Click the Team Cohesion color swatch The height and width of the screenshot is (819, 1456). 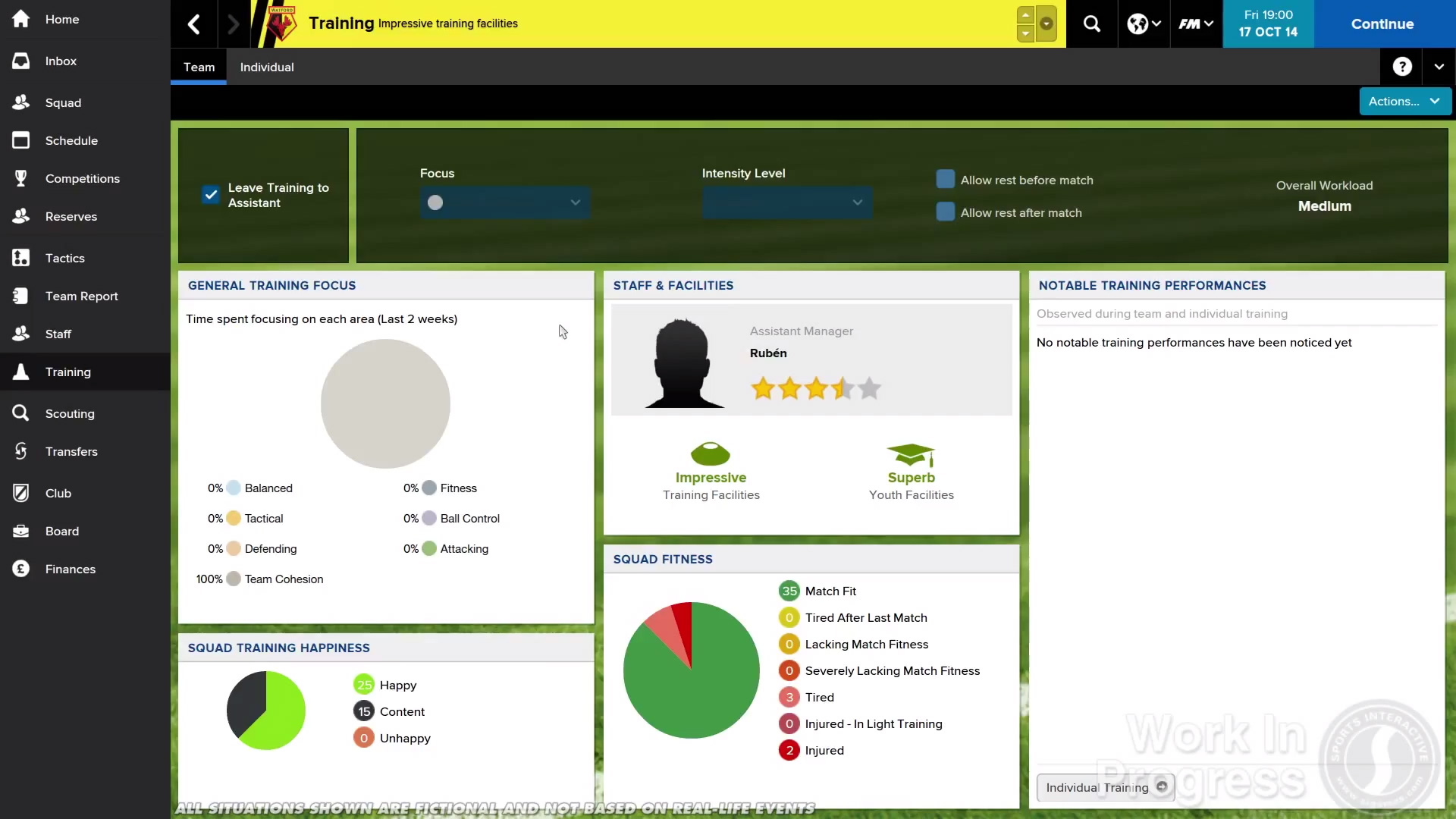pyautogui.click(x=234, y=579)
